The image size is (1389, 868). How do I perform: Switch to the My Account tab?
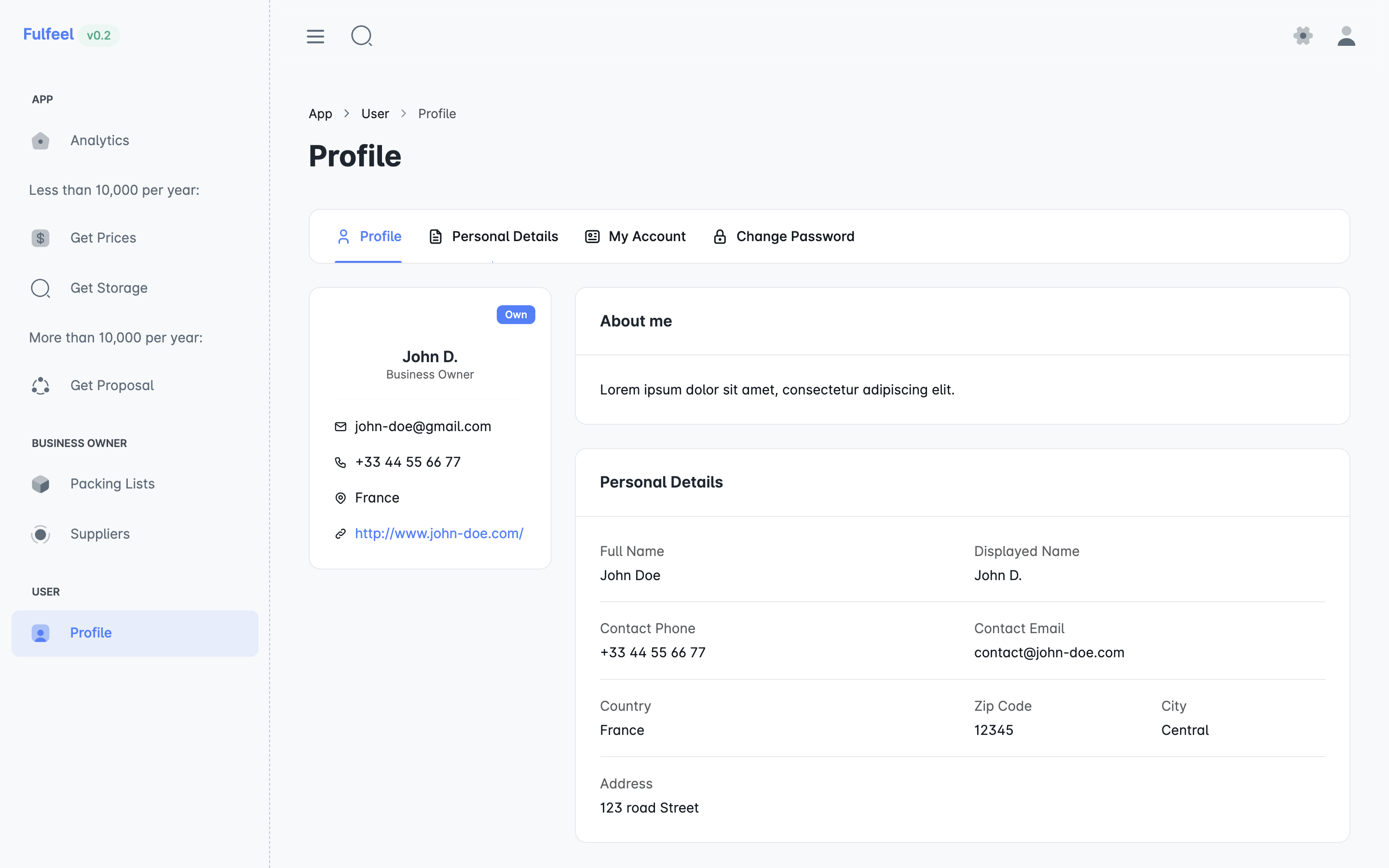[635, 236]
